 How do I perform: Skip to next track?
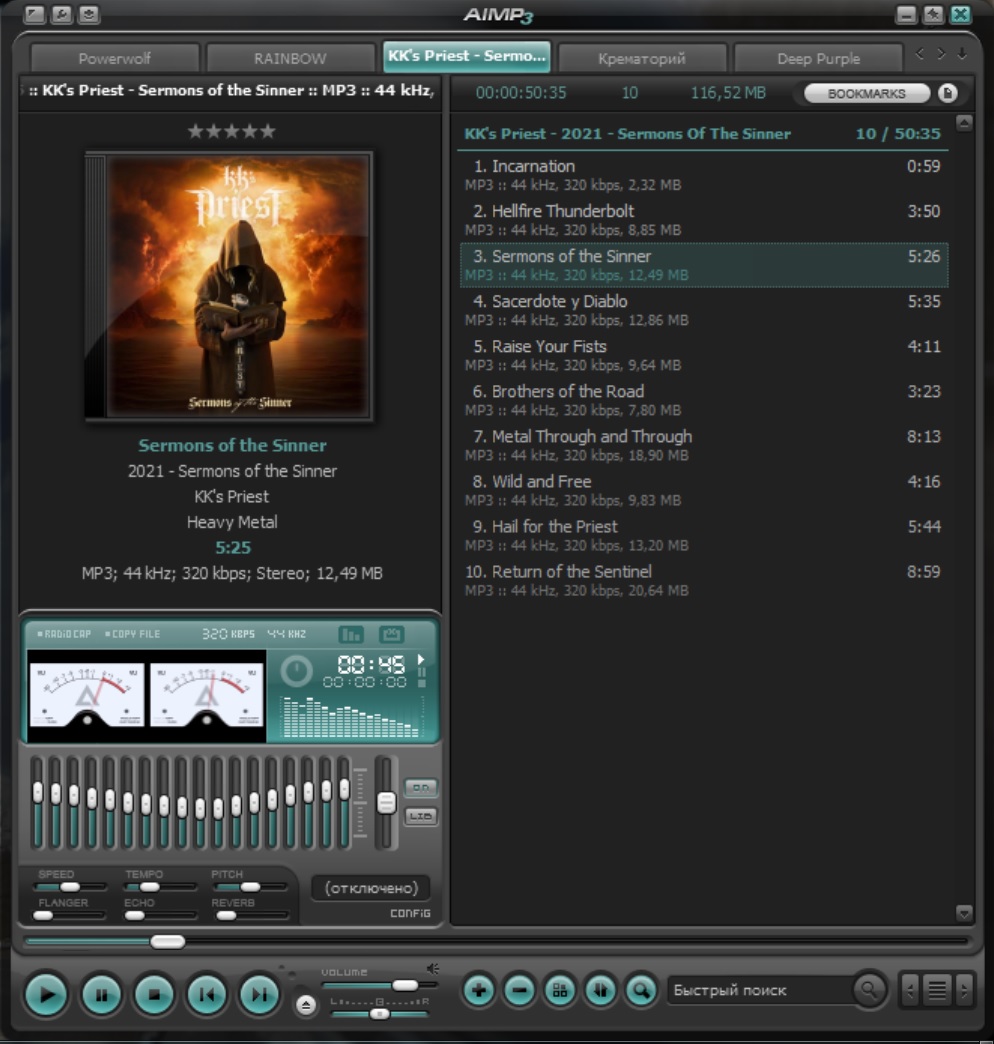pyautogui.click(x=258, y=994)
